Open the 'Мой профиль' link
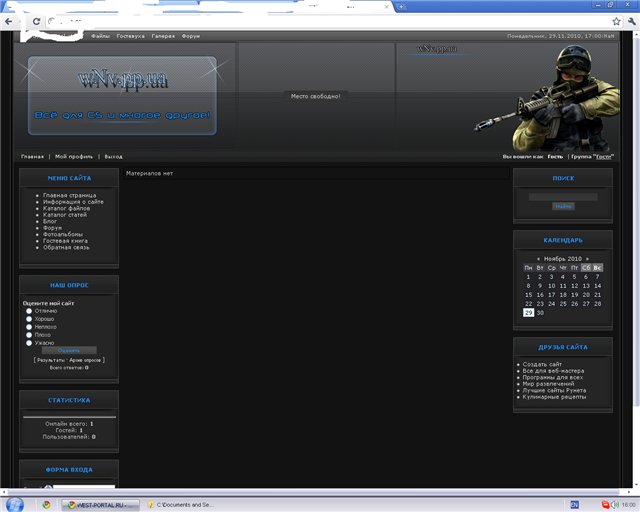The image size is (640, 512). pyautogui.click(x=74, y=157)
